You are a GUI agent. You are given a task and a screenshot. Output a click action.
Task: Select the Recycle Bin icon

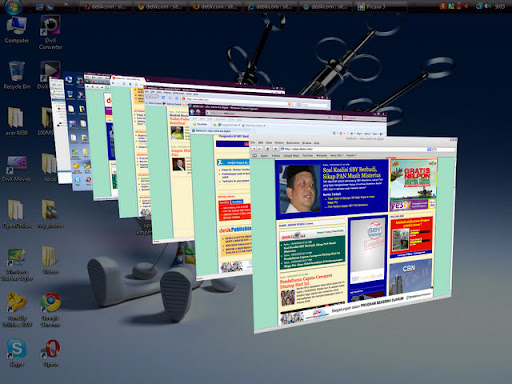[17, 75]
